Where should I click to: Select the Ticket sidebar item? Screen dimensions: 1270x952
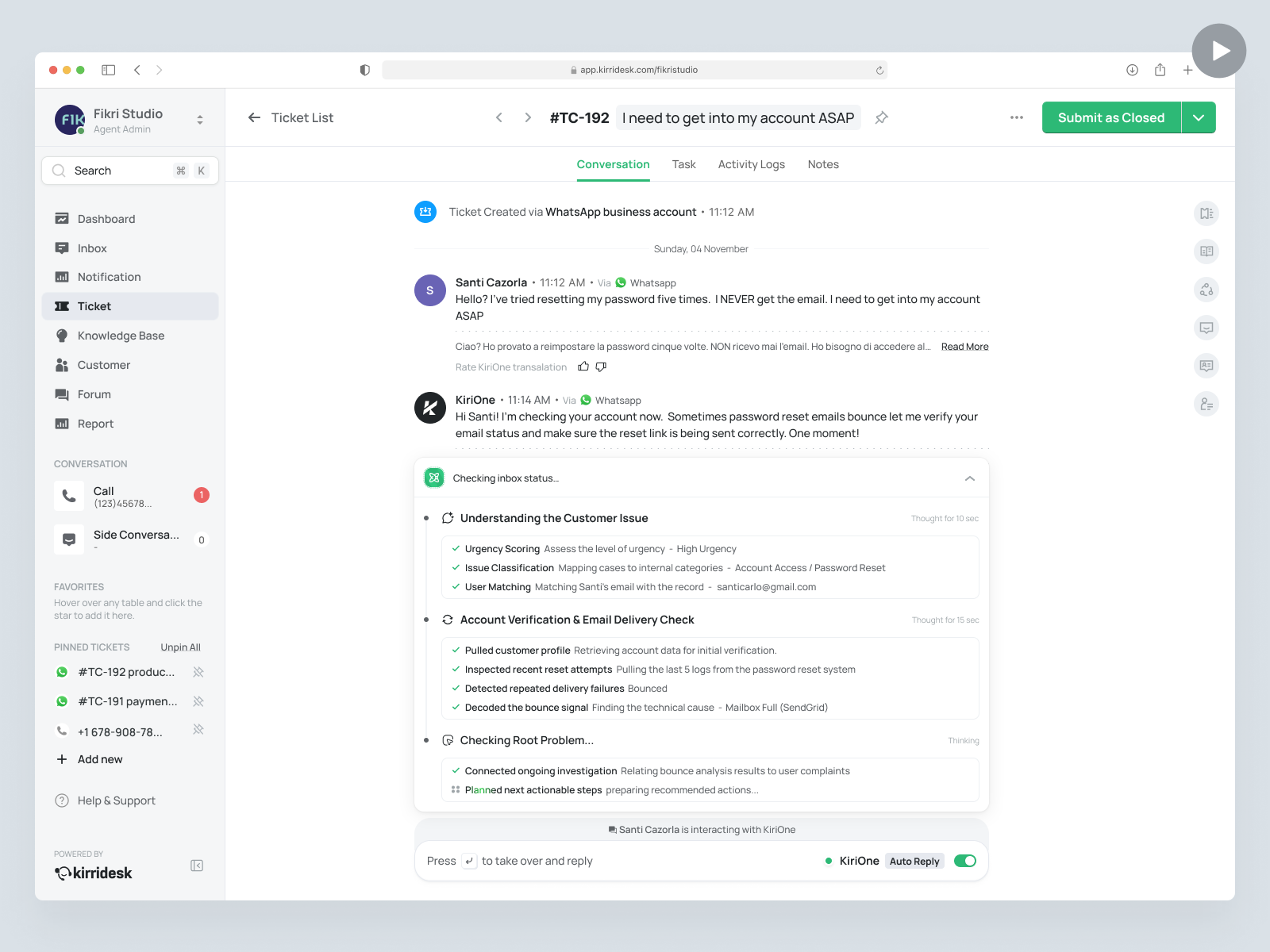(129, 306)
